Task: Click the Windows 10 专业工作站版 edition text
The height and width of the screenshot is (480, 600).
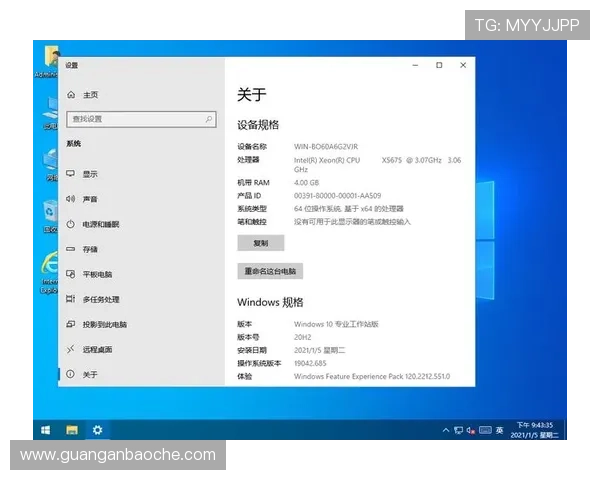Action: [x=336, y=324]
